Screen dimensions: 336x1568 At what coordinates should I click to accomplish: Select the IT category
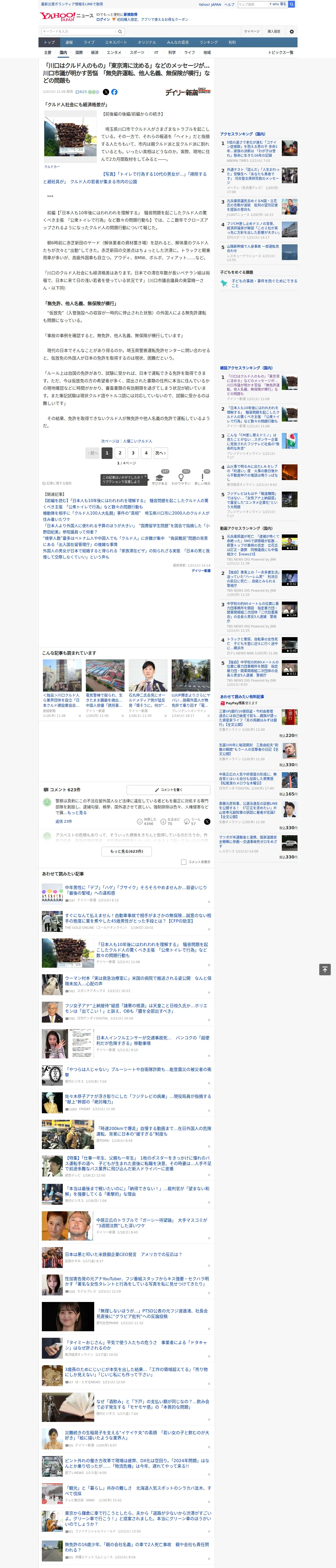(156, 52)
